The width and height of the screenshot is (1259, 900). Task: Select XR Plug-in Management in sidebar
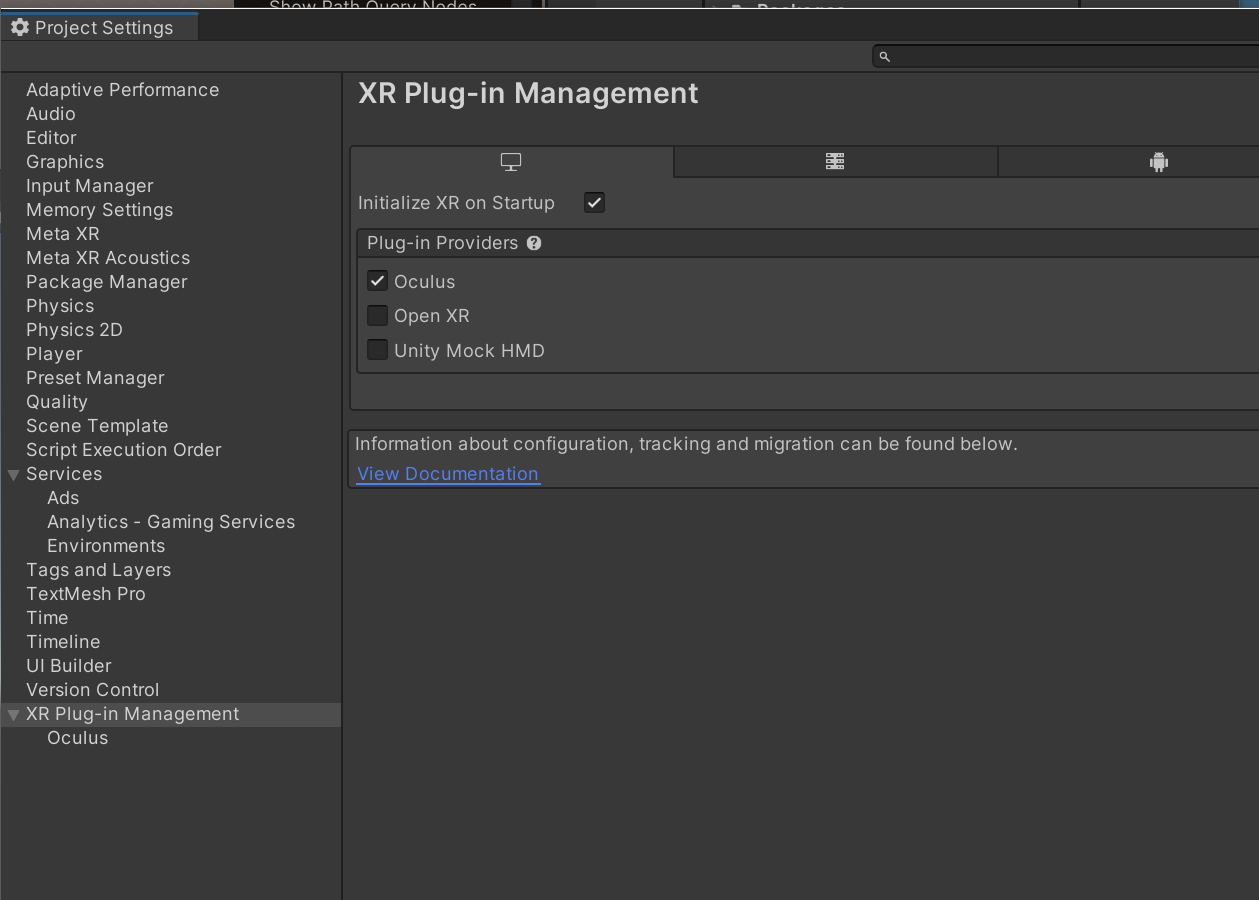coord(133,714)
